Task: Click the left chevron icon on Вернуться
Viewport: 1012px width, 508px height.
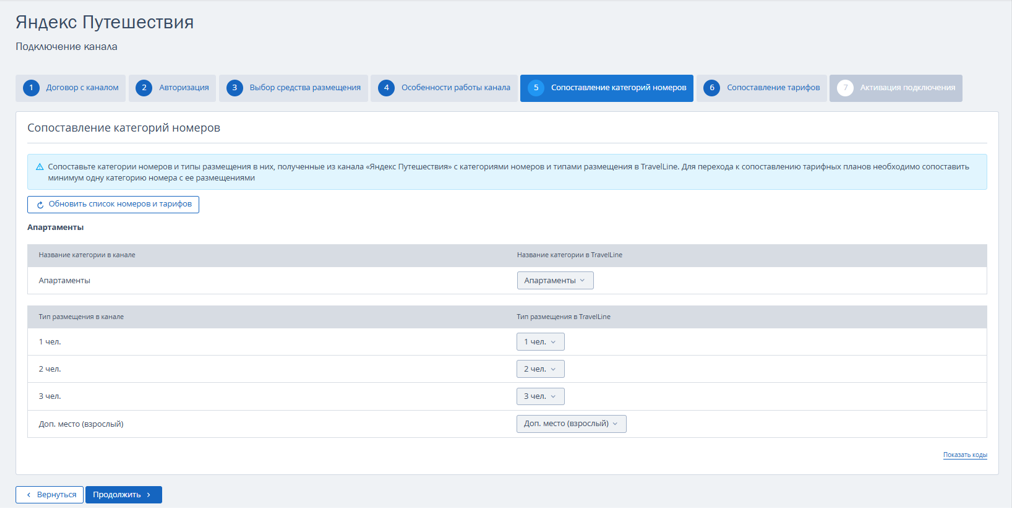Action: click(28, 495)
